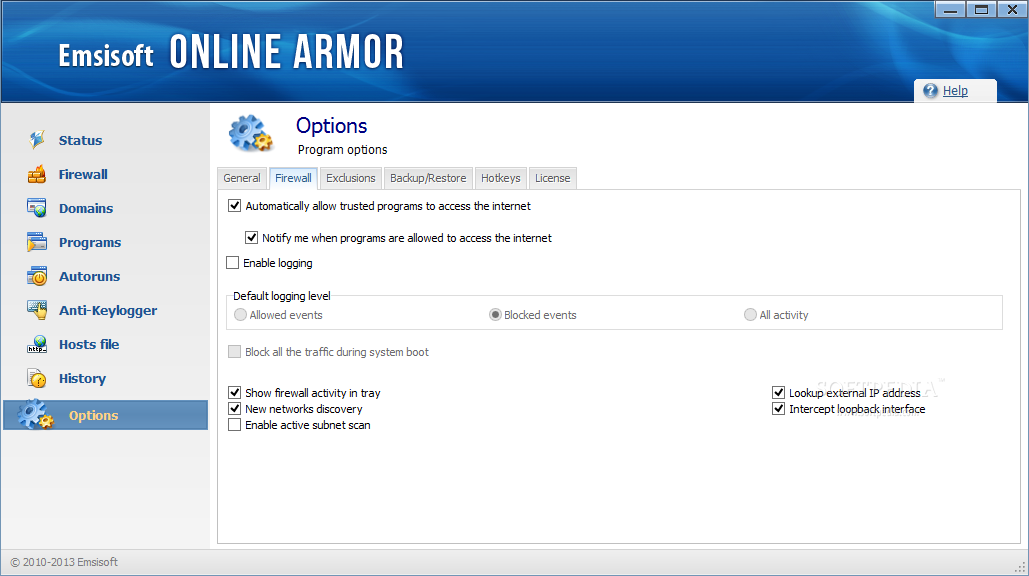This screenshot has height=576, width=1029.
Task: View the History section
Action: coord(82,379)
